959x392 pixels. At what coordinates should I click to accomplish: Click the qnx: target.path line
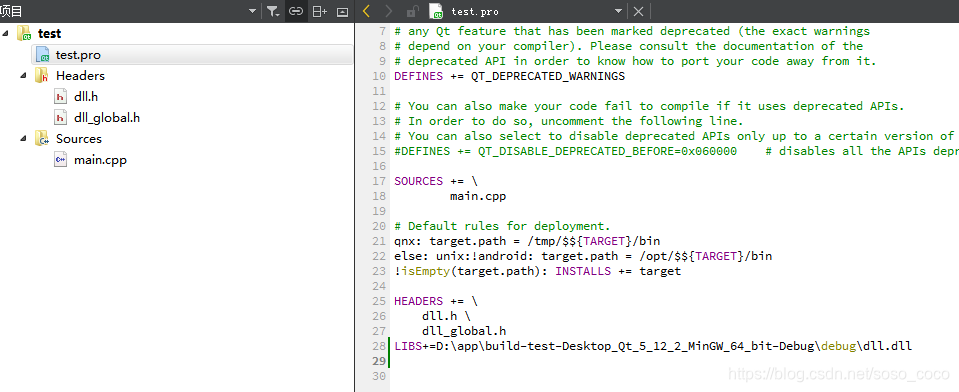pyautogui.click(x=527, y=241)
